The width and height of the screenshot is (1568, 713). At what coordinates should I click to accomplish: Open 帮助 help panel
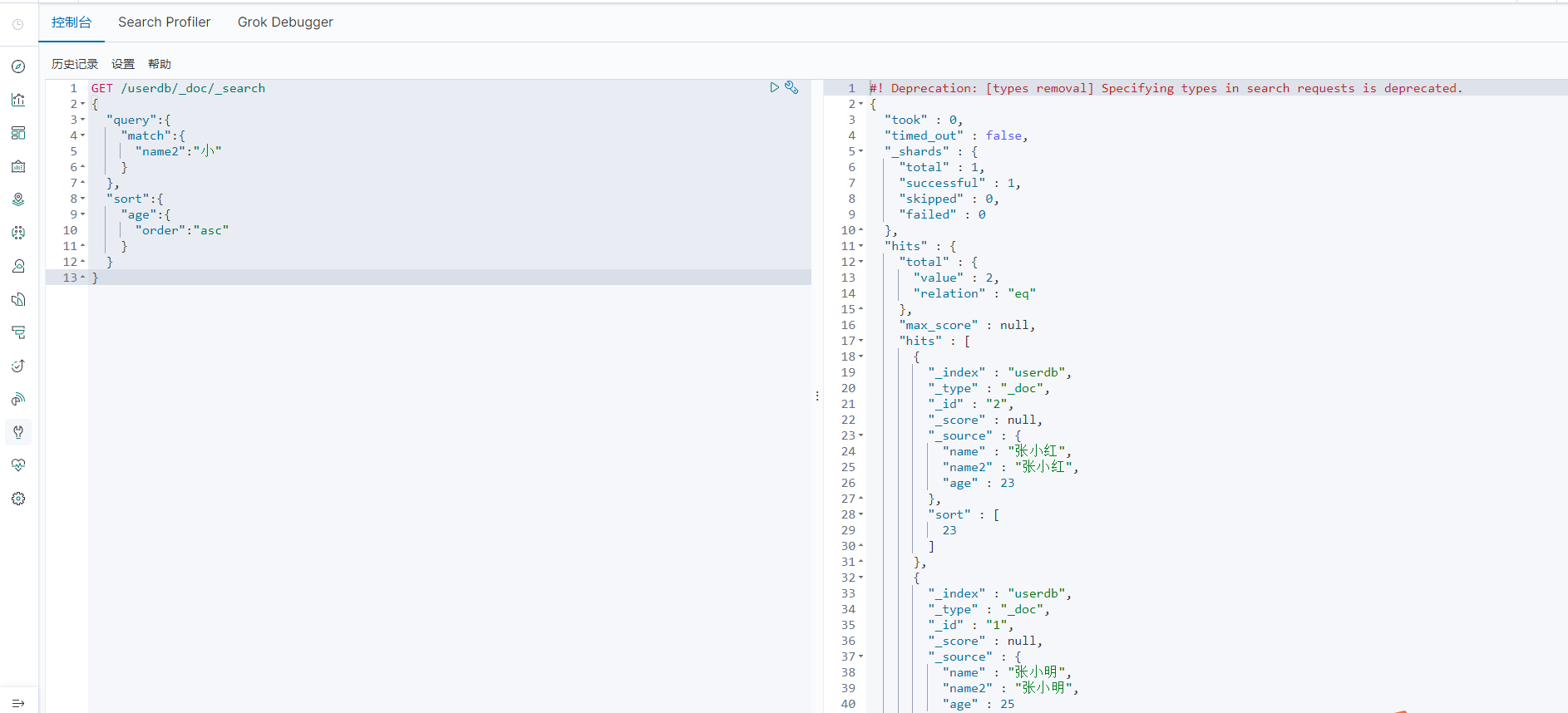tap(160, 64)
